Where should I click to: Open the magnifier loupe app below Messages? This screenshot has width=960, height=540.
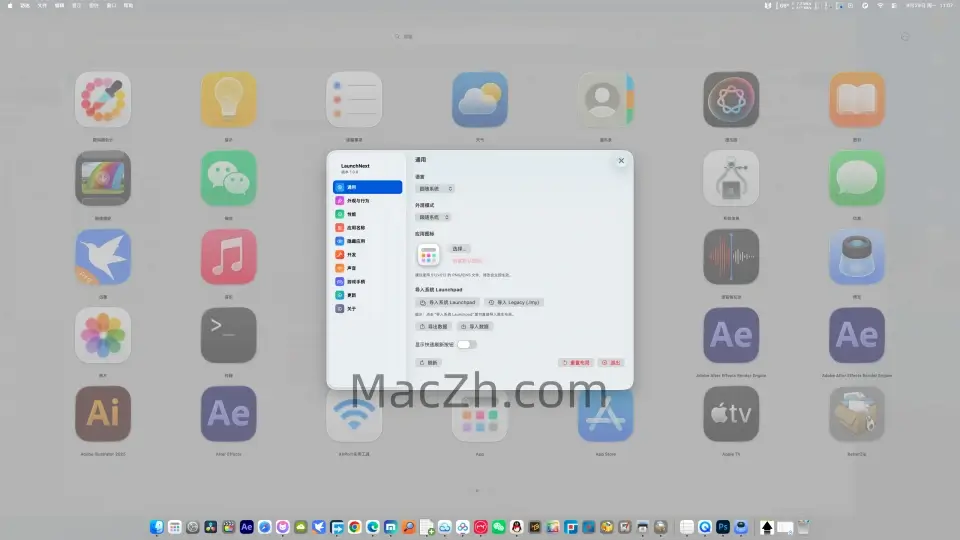click(x=857, y=257)
